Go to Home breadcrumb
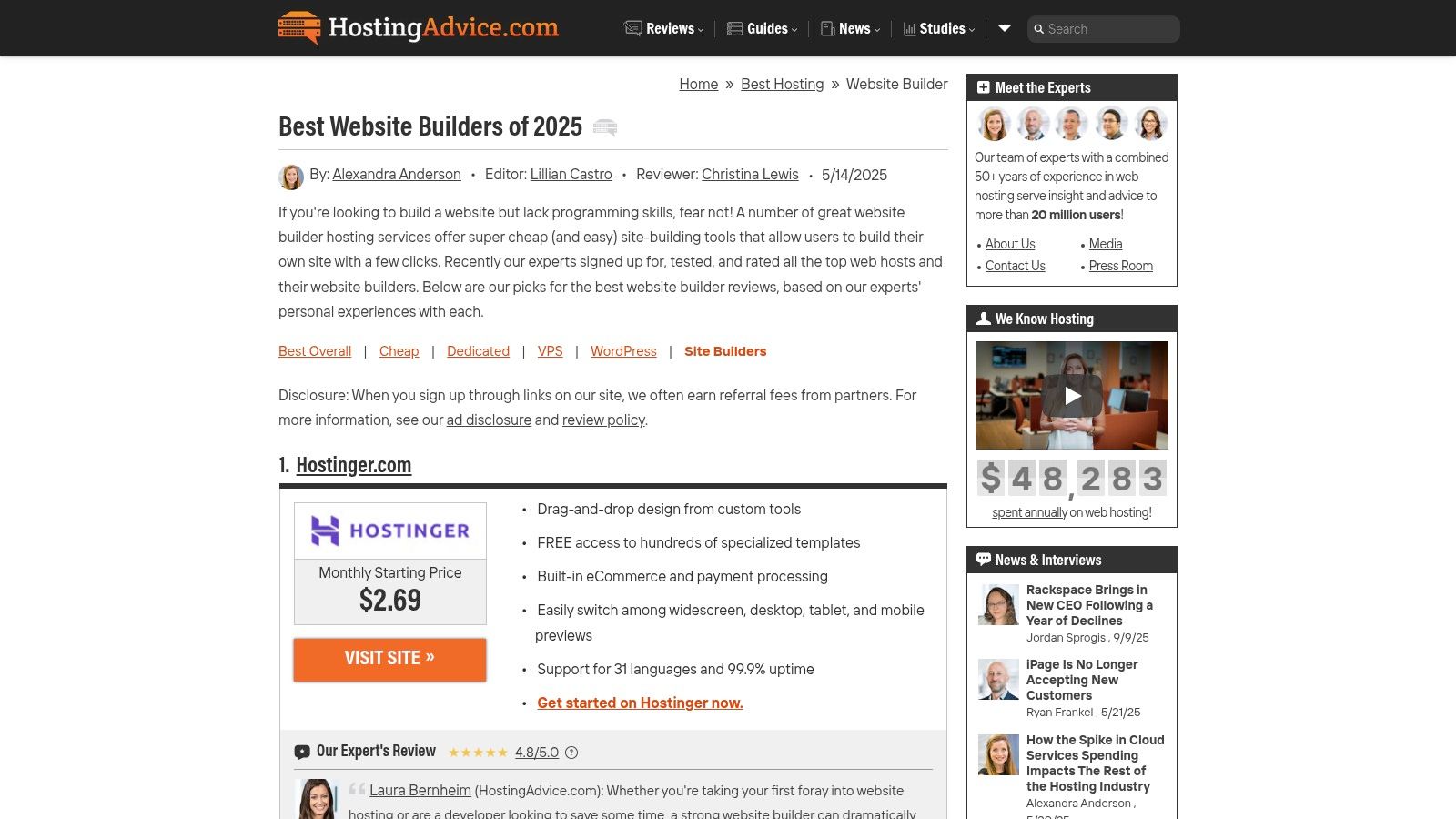Viewport: 1456px width, 819px height. pyautogui.click(x=699, y=84)
